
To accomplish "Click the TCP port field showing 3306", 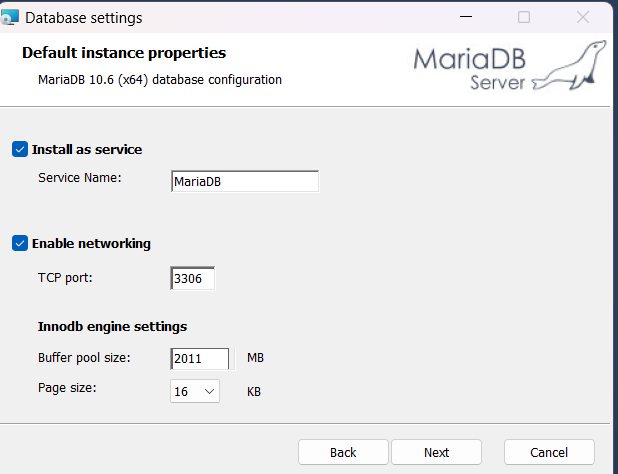I will pos(193,278).
